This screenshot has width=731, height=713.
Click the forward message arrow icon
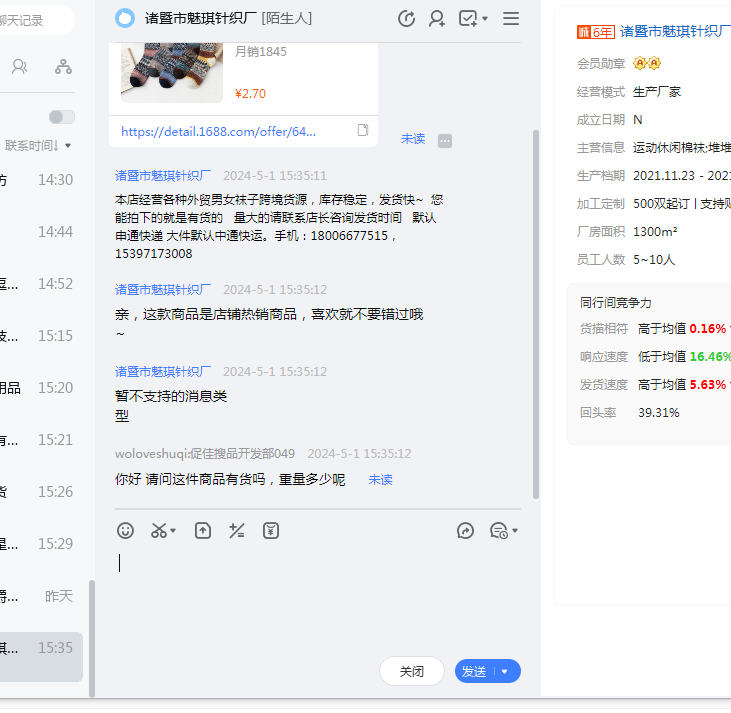pyautogui.click(x=465, y=531)
